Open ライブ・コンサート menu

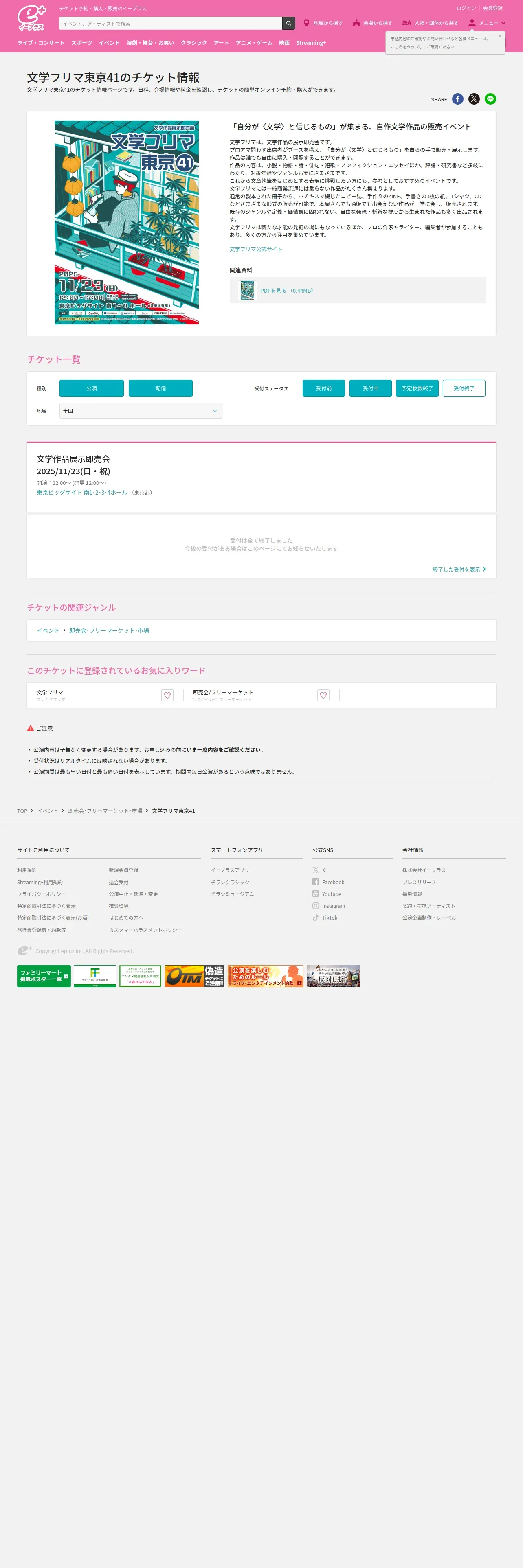pos(41,43)
